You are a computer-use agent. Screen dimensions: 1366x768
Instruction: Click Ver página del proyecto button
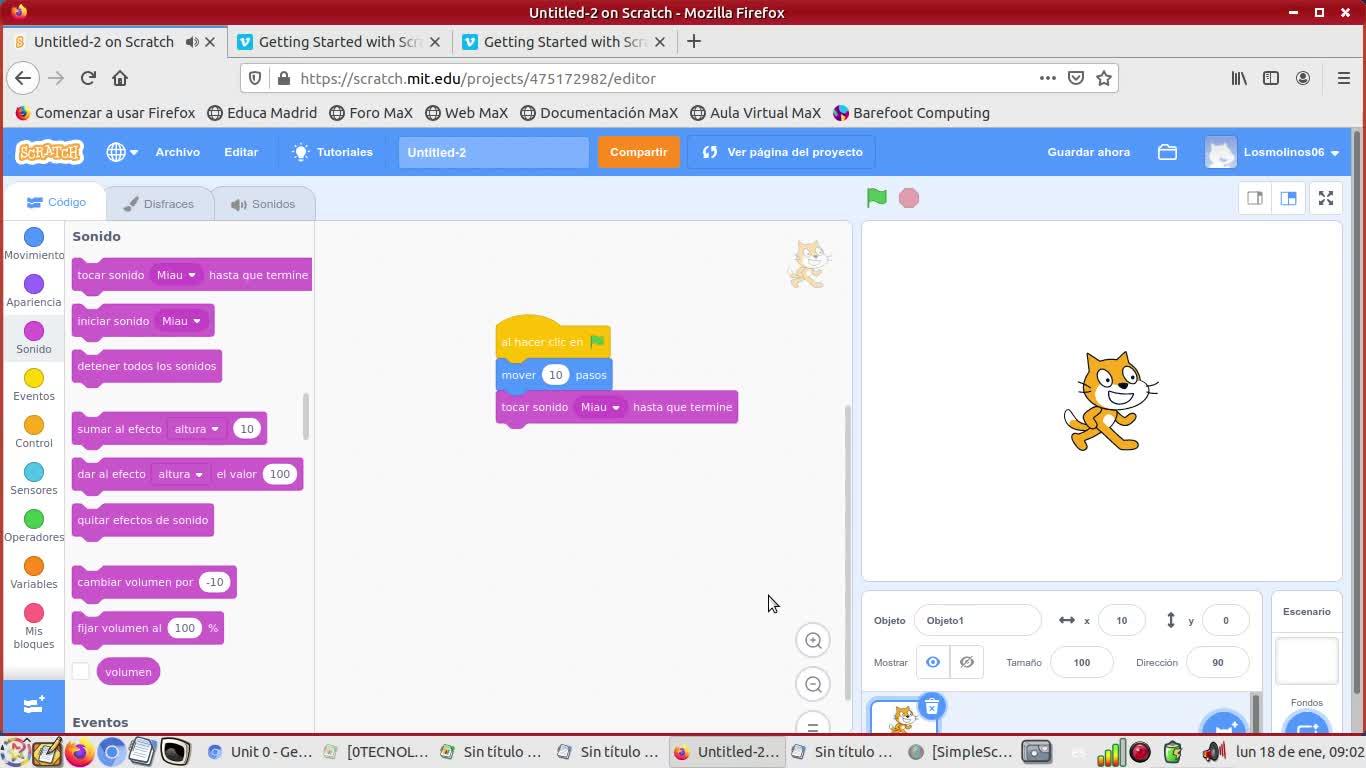coord(782,152)
